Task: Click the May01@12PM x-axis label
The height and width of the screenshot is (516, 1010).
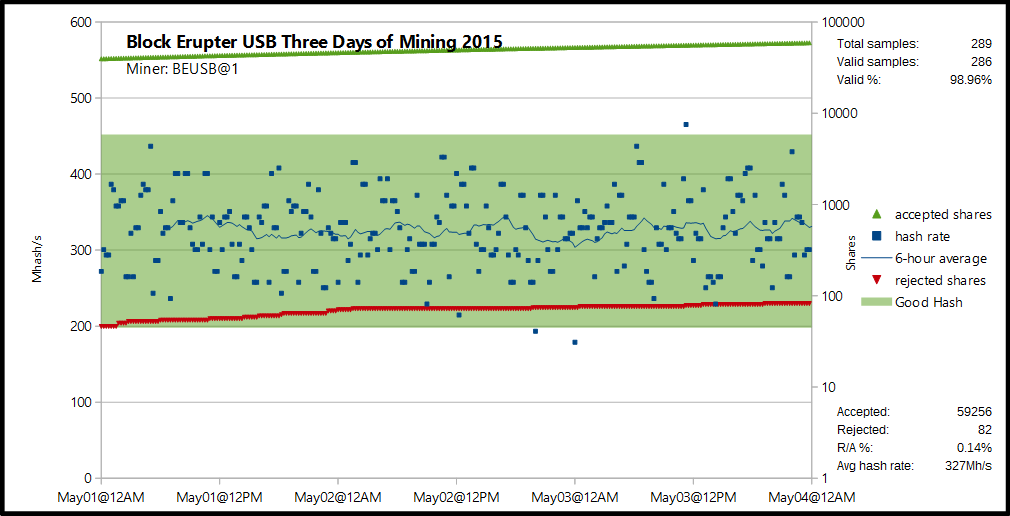Action: tap(220, 497)
